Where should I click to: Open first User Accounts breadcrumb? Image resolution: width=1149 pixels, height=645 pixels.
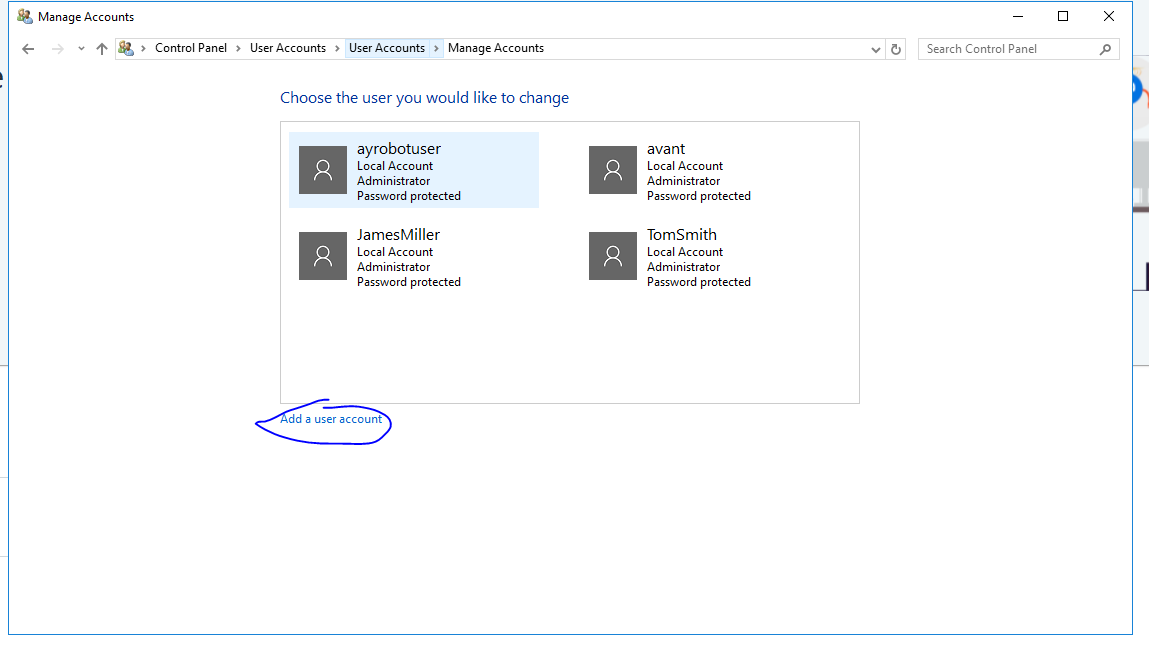pos(287,48)
